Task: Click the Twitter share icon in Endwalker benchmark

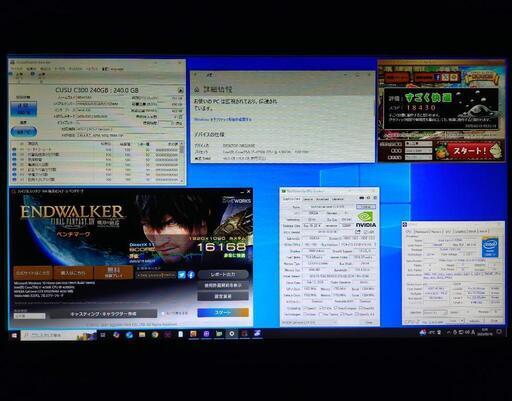Action: coord(182,275)
